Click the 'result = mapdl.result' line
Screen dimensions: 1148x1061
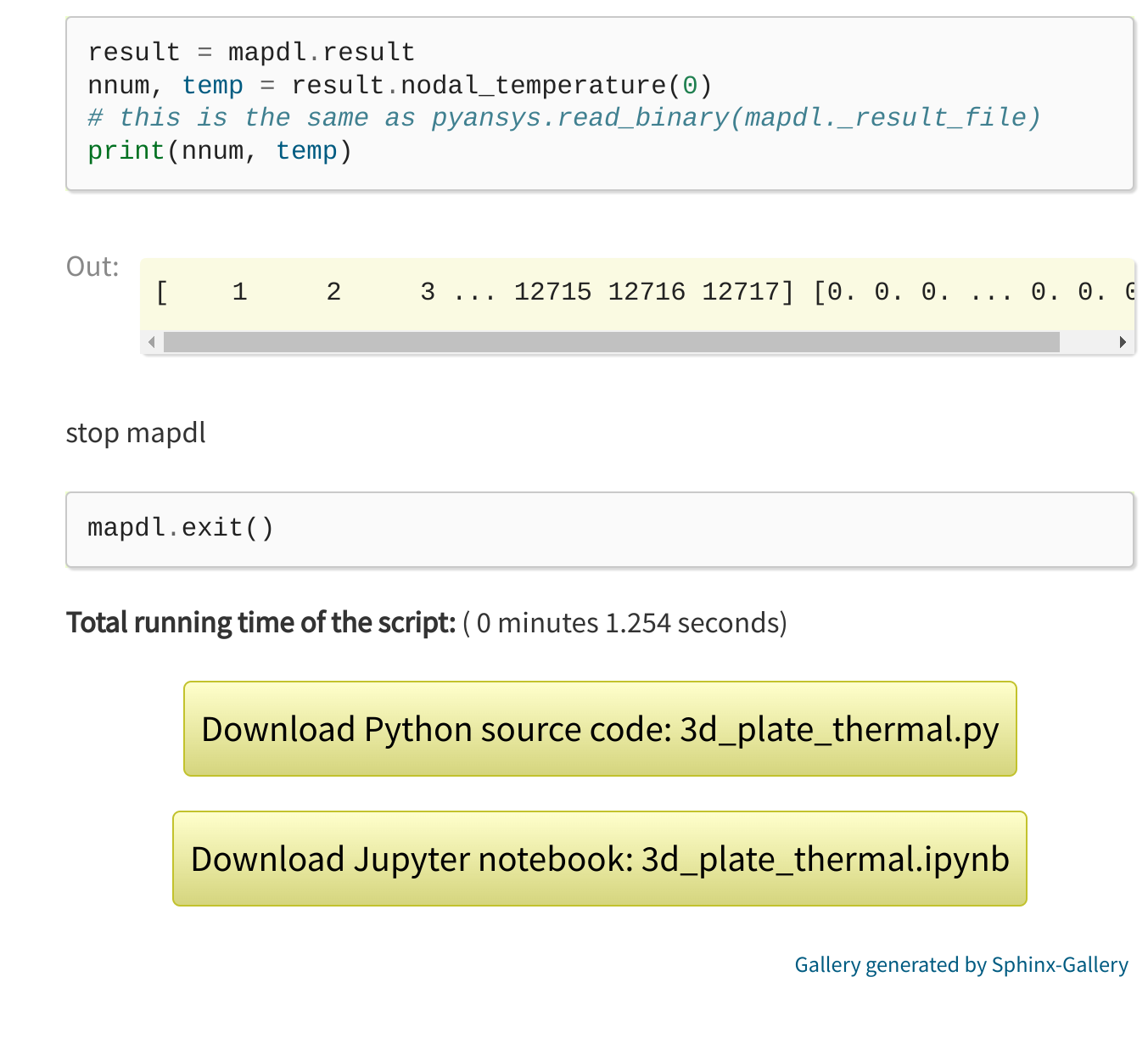pyautogui.click(x=251, y=53)
